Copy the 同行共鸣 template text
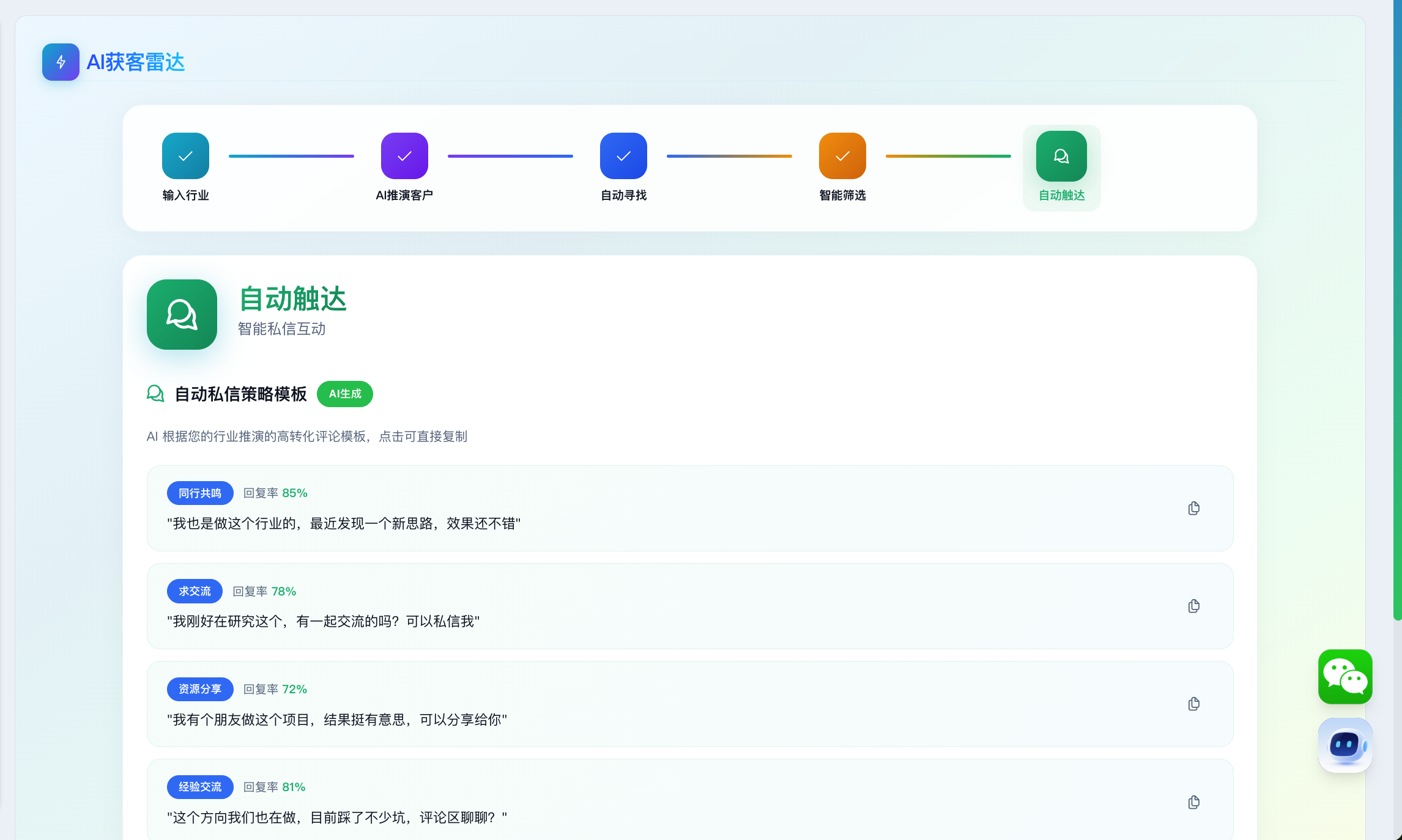Image resolution: width=1402 pixels, height=840 pixels. [1193, 509]
